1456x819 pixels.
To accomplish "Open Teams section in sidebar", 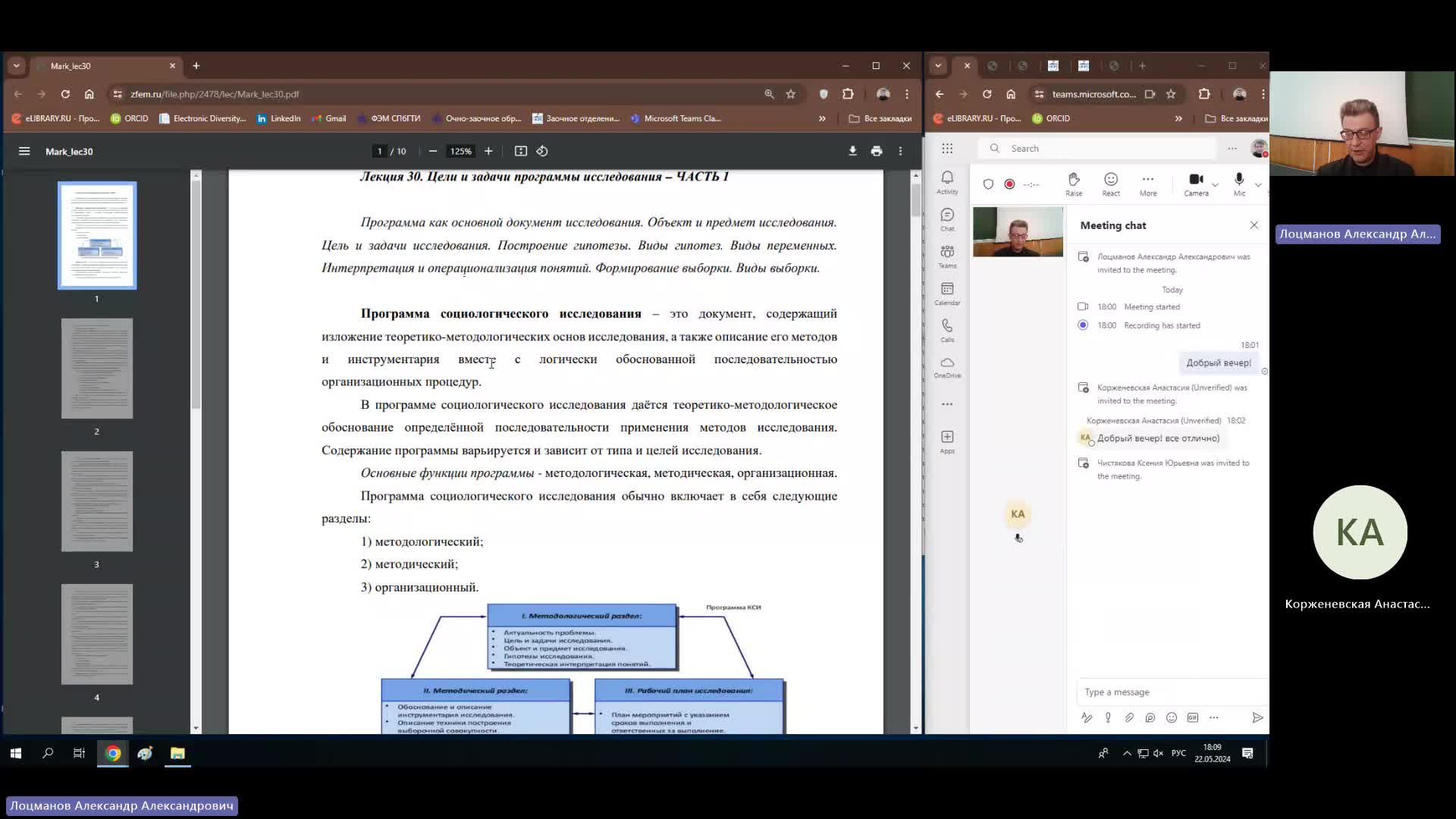I will [947, 256].
